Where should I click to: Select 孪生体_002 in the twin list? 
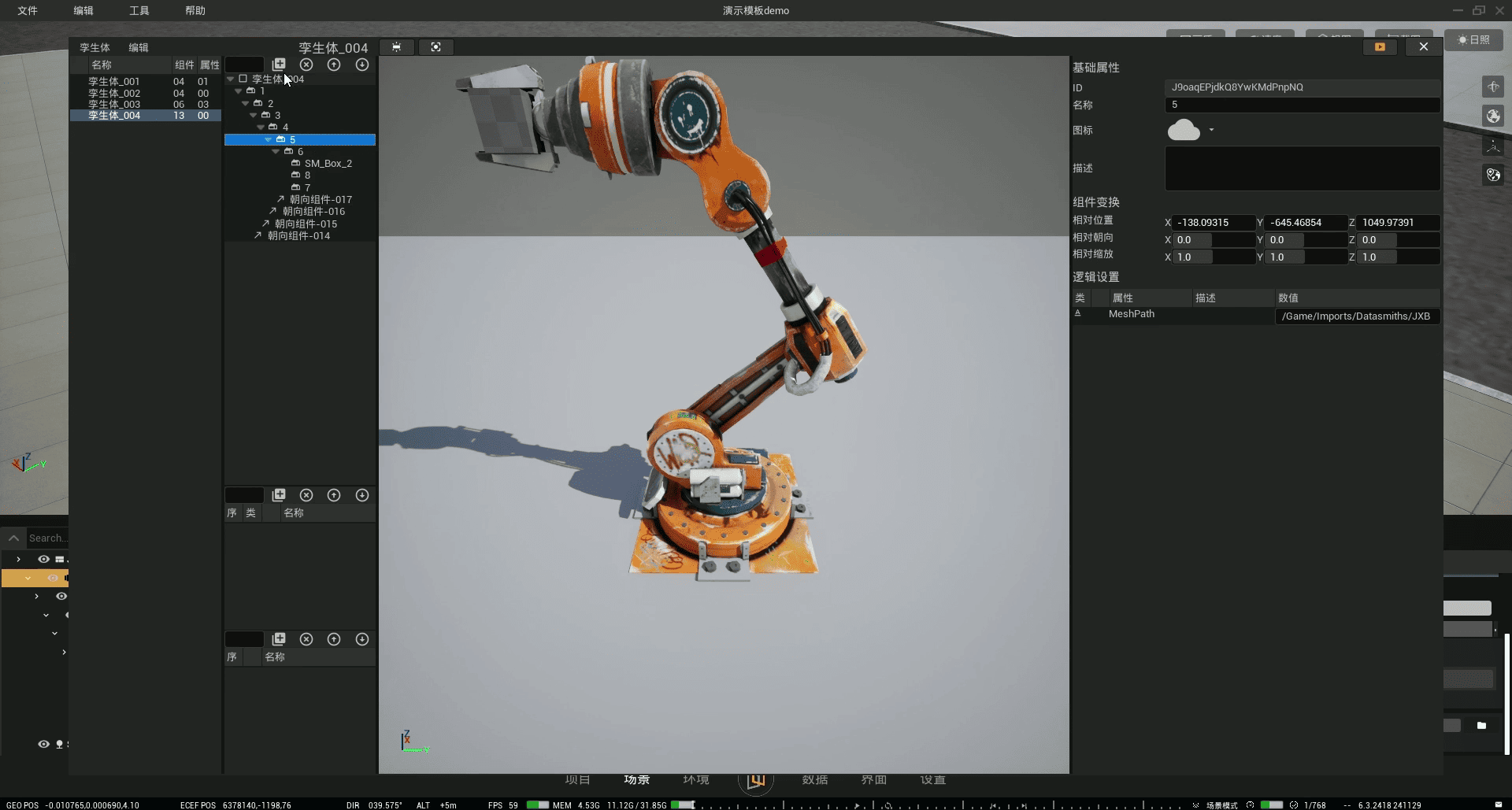tap(114, 93)
